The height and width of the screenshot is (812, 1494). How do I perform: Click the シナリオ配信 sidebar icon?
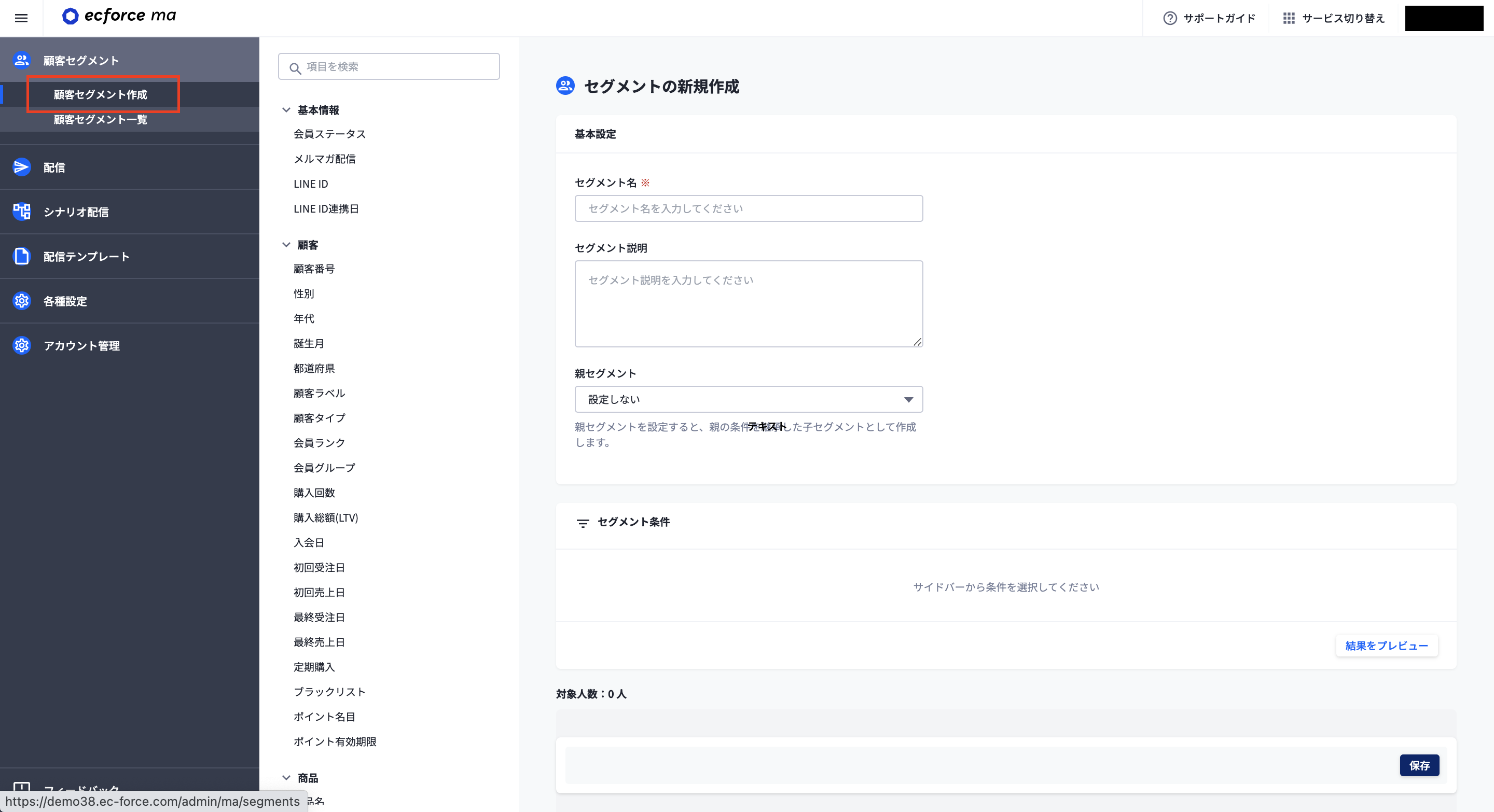tap(21, 211)
